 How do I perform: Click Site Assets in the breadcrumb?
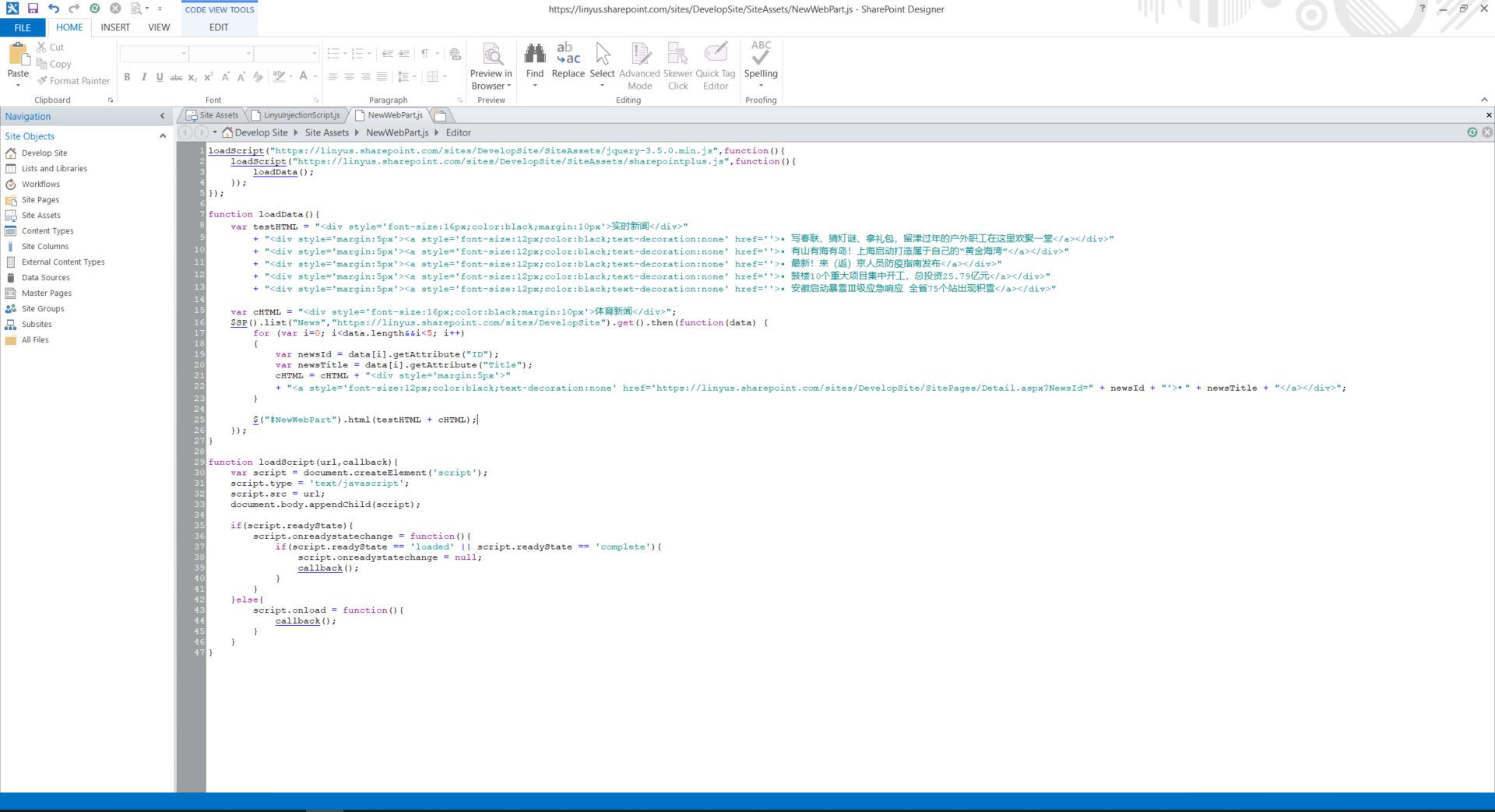(327, 132)
